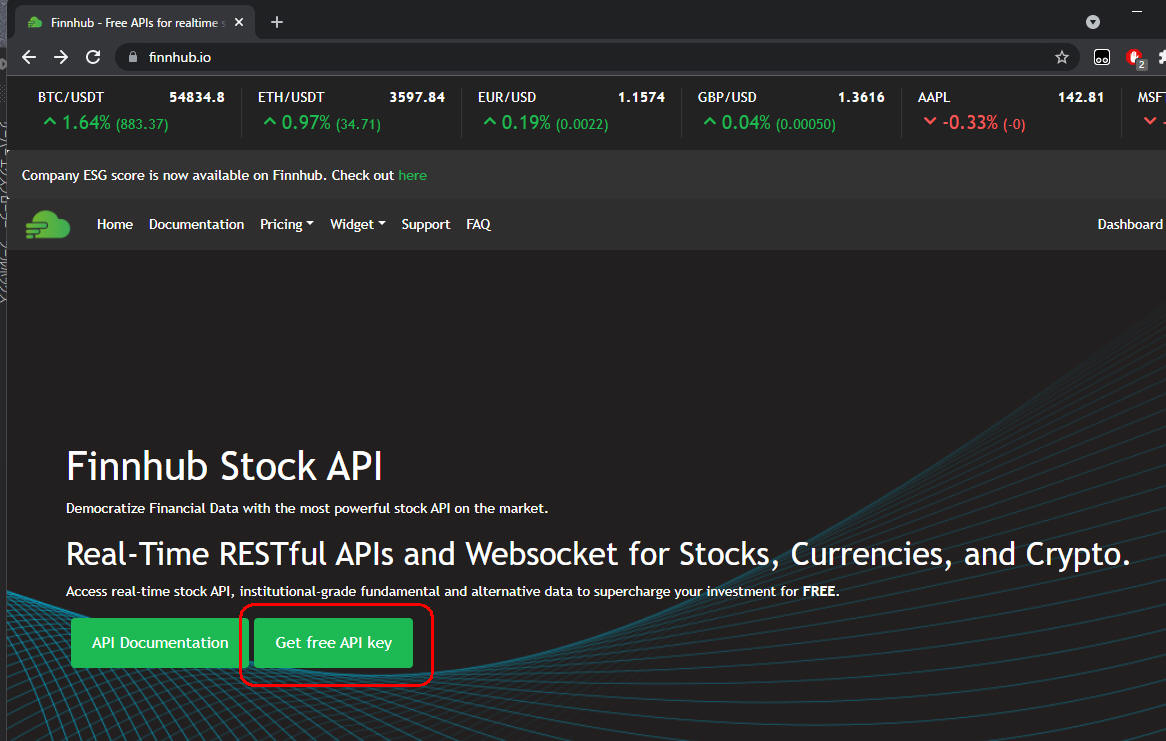This screenshot has height=741, width=1166.
Task: Focus the finnhub.io address bar
Action: (x=595, y=57)
